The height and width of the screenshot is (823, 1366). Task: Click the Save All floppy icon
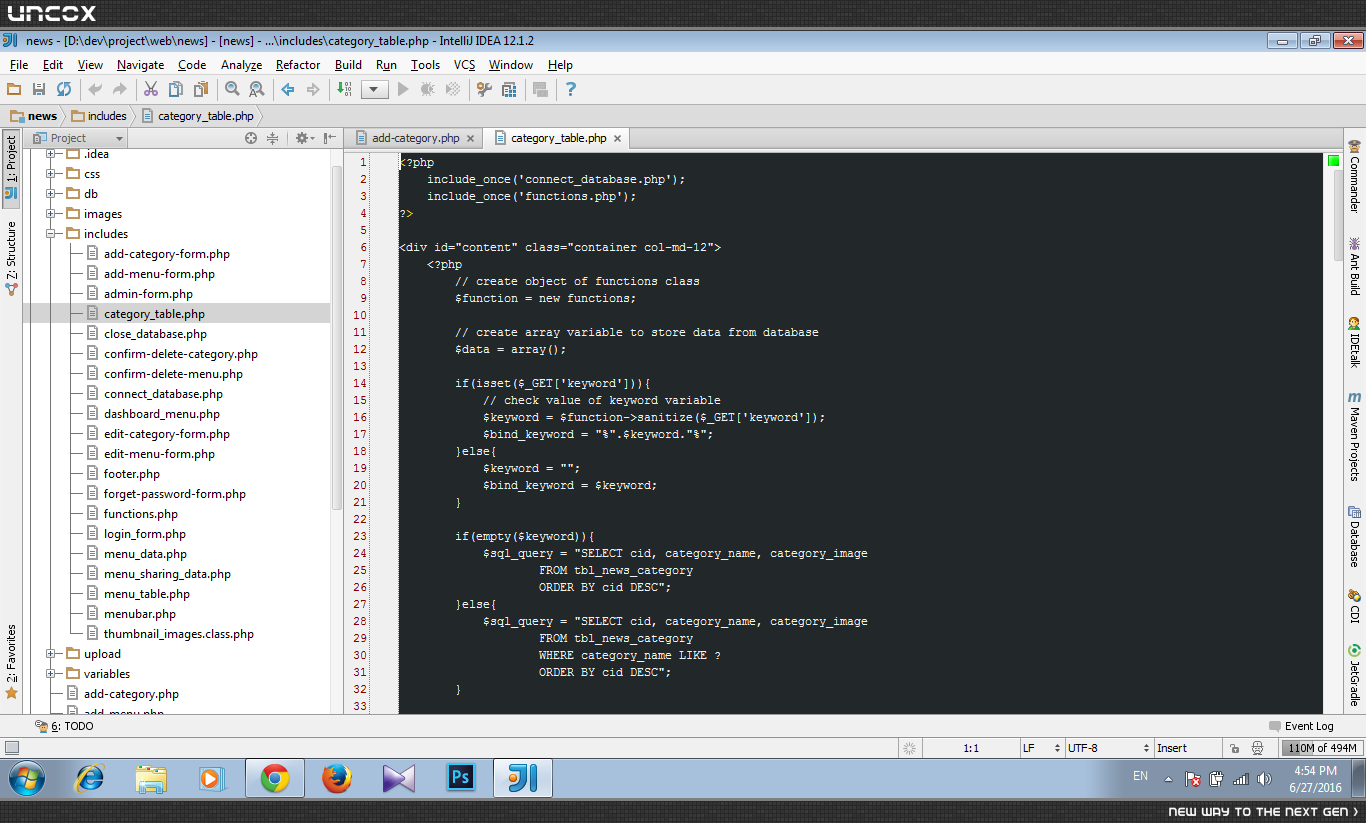tap(40, 90)
